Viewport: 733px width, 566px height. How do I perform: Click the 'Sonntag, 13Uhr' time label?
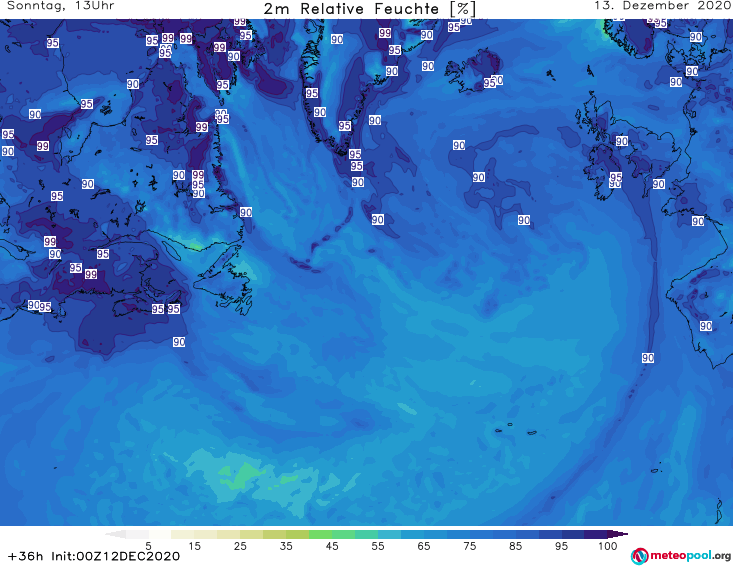click(x=60, y=6)
